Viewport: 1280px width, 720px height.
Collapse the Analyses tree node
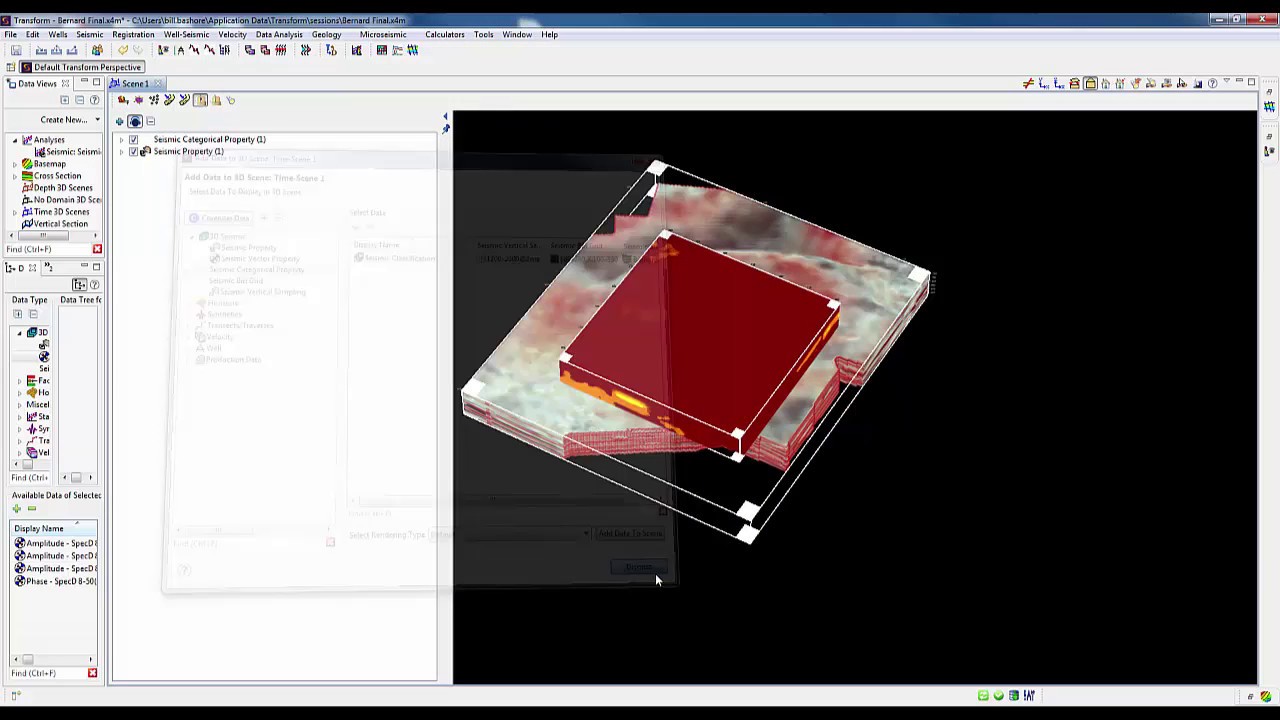tap(15, 140)
